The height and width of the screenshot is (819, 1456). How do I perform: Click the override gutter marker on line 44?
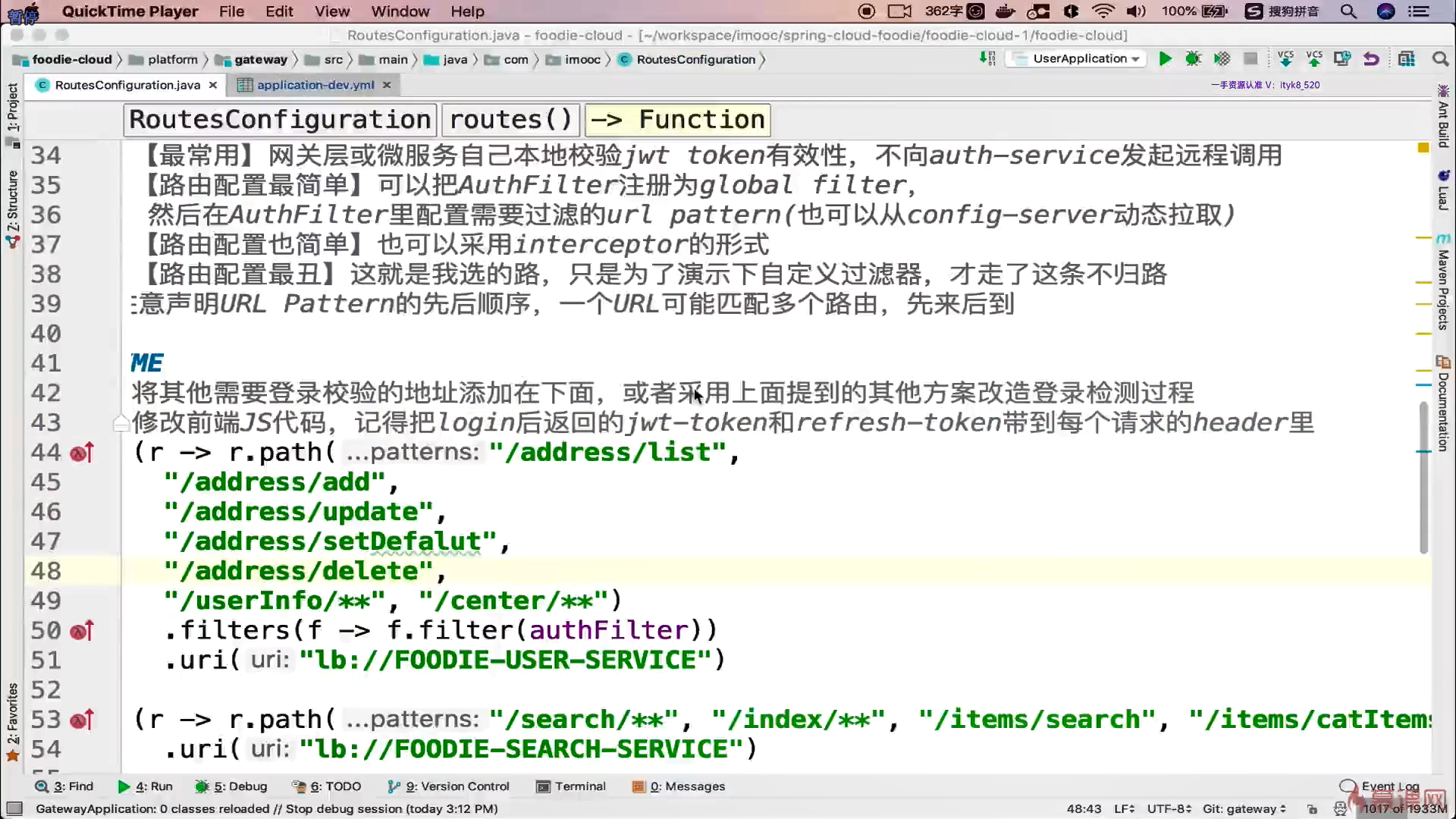click(82, 453)
